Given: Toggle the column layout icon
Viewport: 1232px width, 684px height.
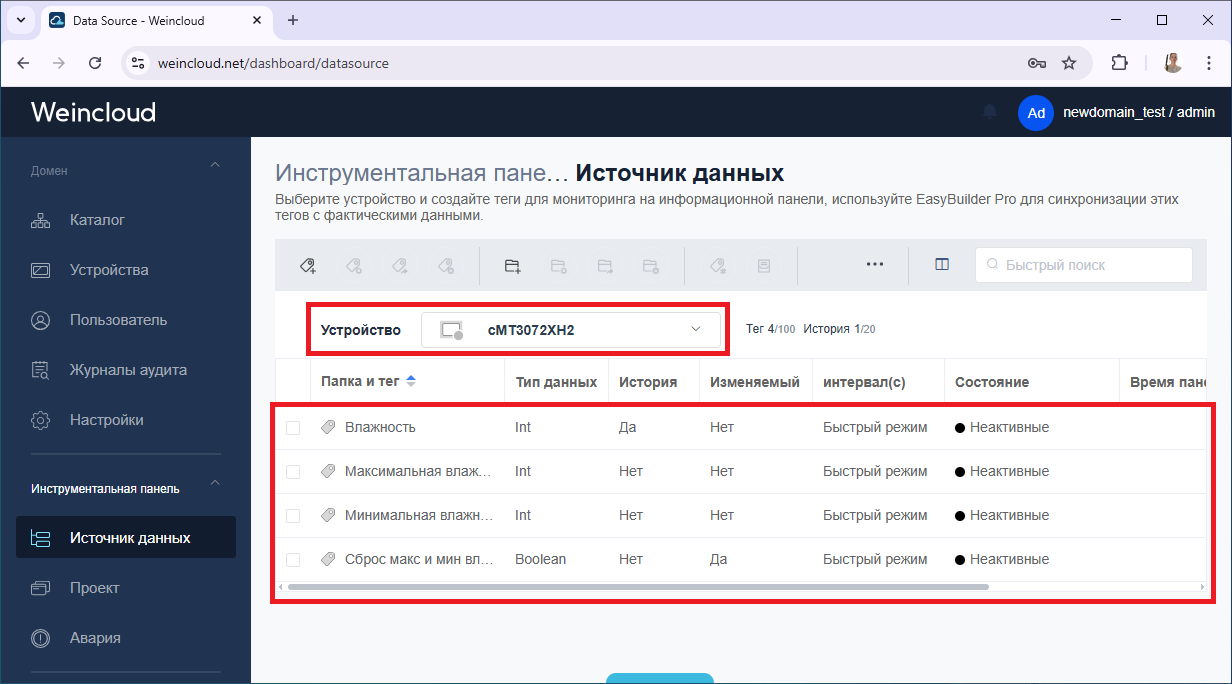Looking at the screenshot, I should tap(942, 265).
